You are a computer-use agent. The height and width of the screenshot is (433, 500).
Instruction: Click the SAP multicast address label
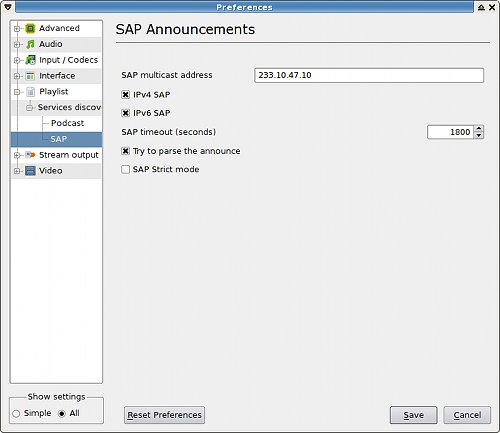[167, 75]
